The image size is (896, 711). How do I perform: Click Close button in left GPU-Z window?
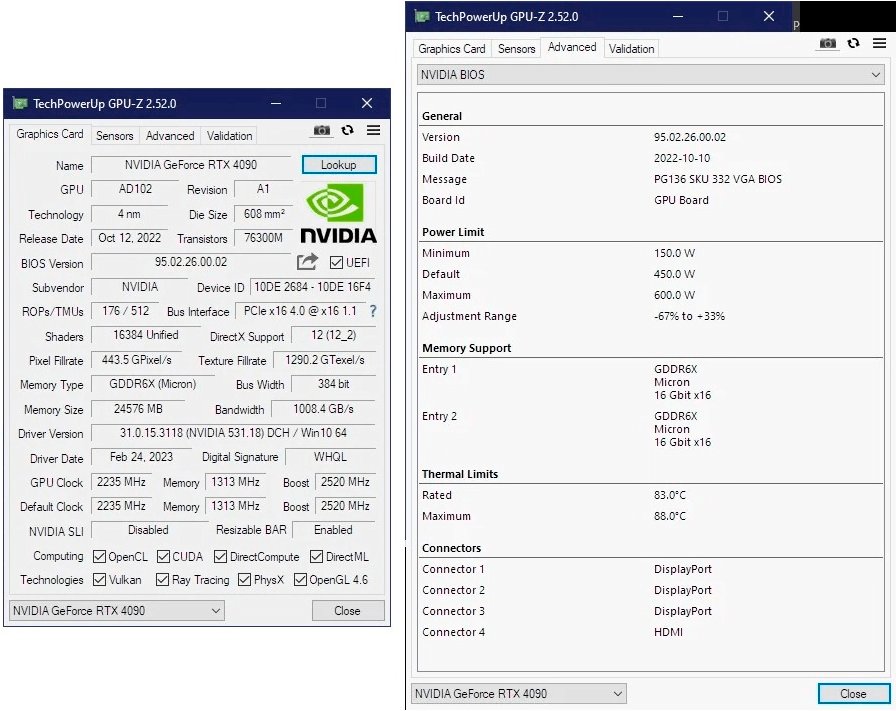(x=347, y=610)
